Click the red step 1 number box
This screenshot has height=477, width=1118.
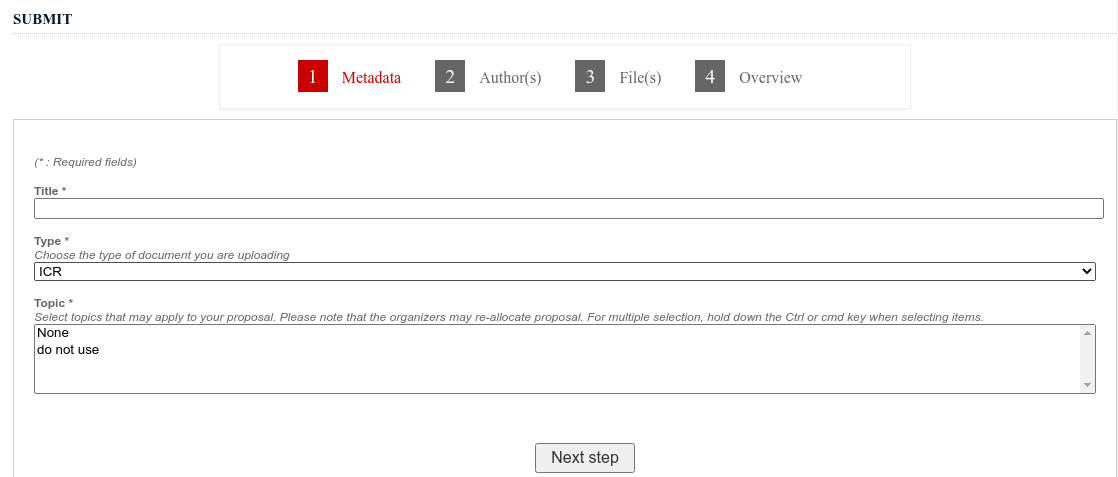pyautogui.click(x=313, y=76)
